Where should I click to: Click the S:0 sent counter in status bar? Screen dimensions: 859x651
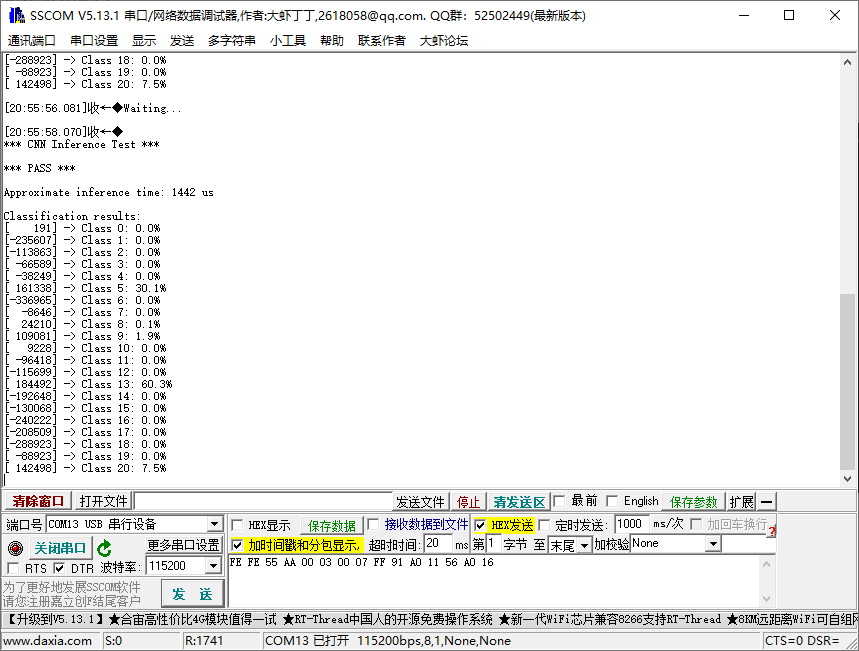[x=113, y=641]
